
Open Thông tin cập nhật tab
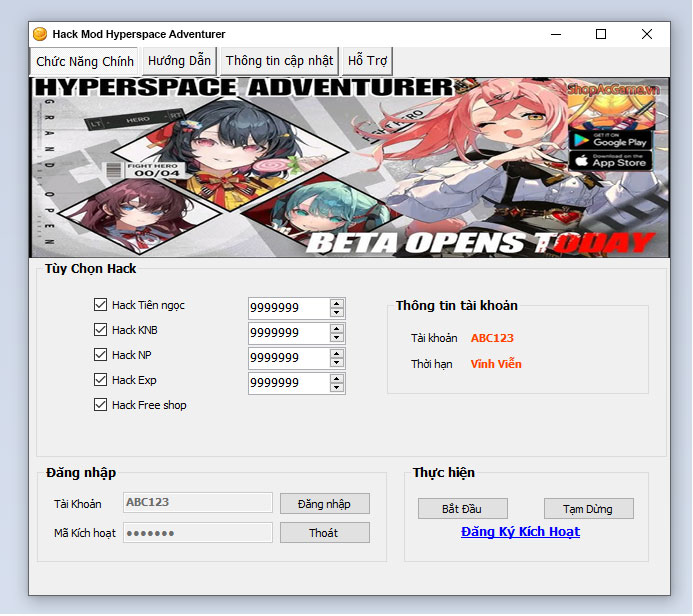tap(279, 61)
